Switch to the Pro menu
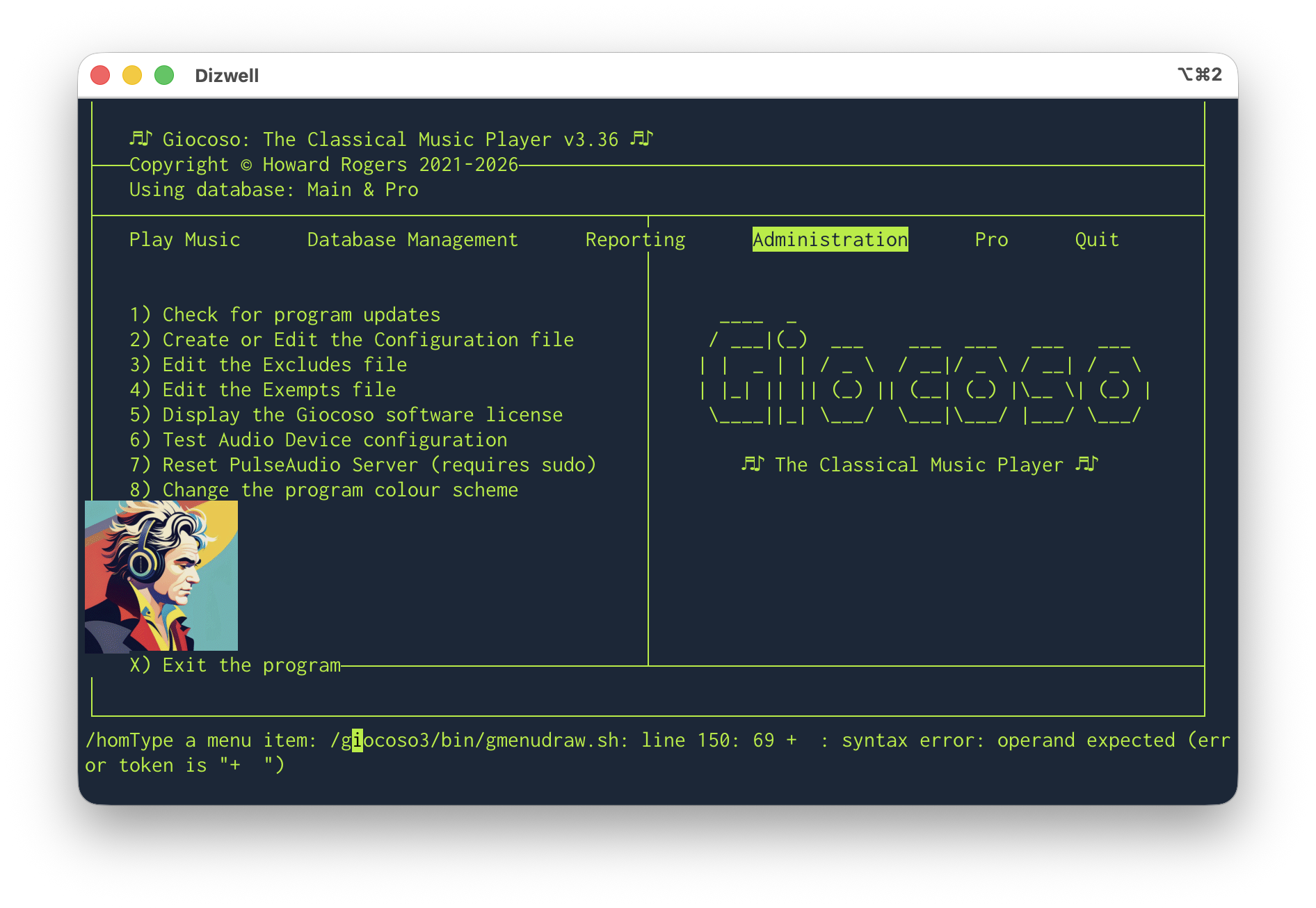This screenshot has height=908, width=1316. [x=991, y=240]
